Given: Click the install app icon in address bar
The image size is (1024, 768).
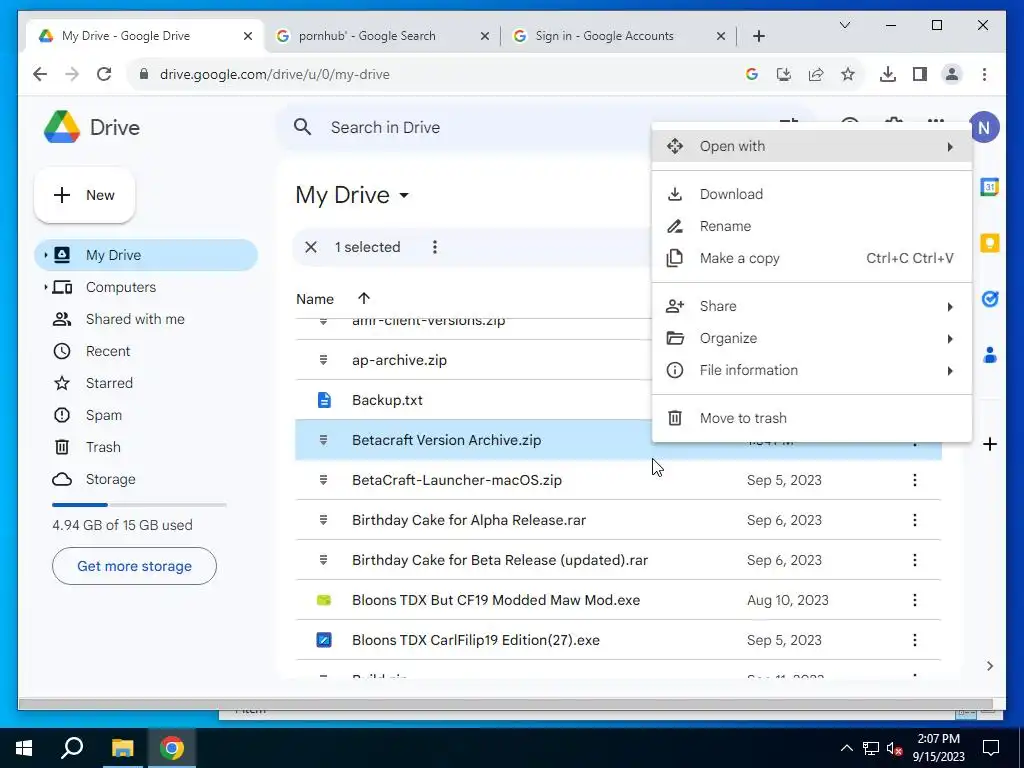Looking at the screenshot, I should pos(784,74).
